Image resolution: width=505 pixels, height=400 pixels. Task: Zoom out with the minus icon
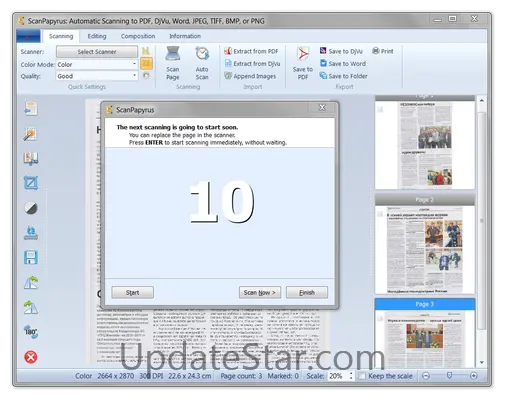coord(426,376)
